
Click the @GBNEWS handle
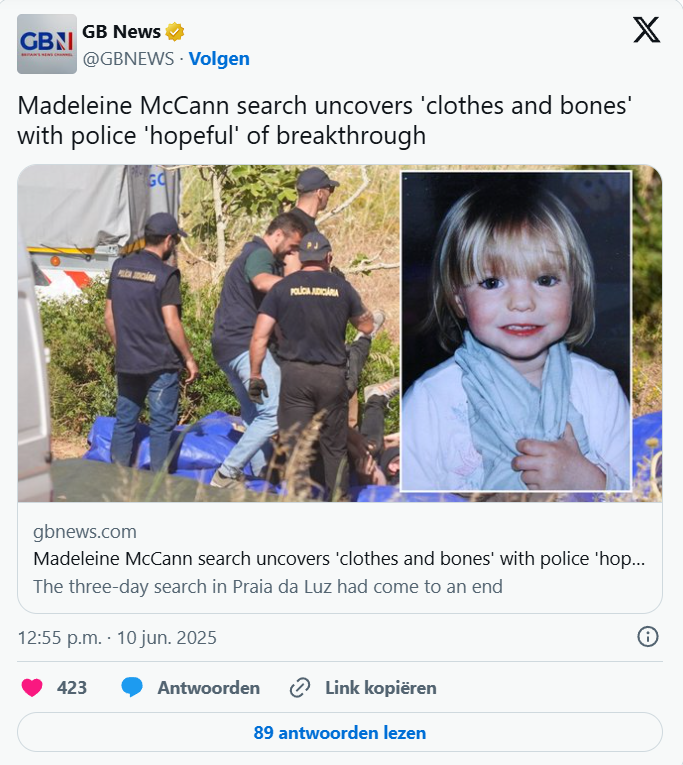tap(128, 59)
